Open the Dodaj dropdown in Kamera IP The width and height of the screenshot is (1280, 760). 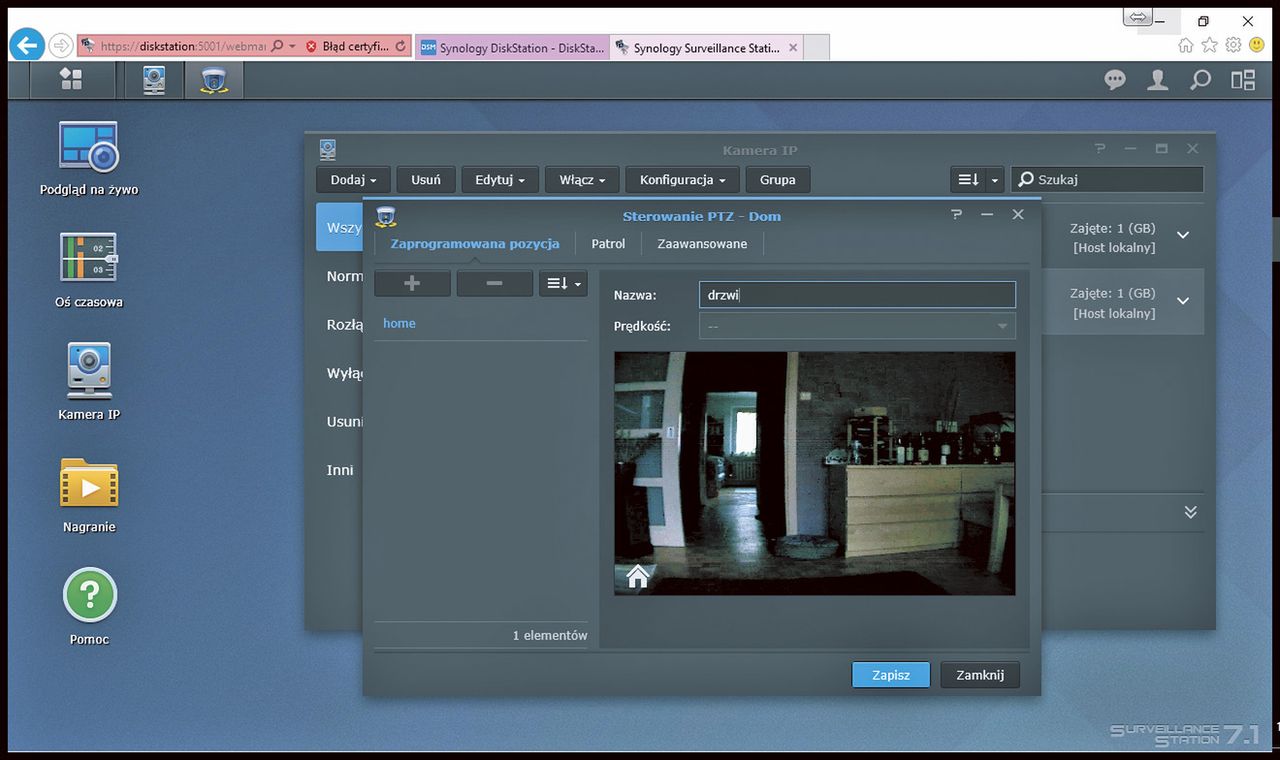pos(353,180)
